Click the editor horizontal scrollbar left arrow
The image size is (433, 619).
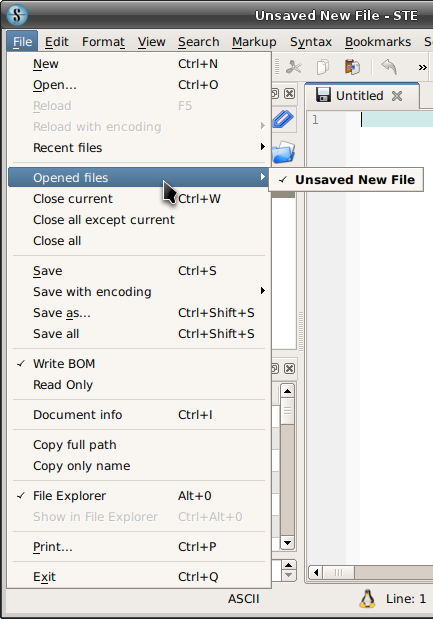pos(315,572)
